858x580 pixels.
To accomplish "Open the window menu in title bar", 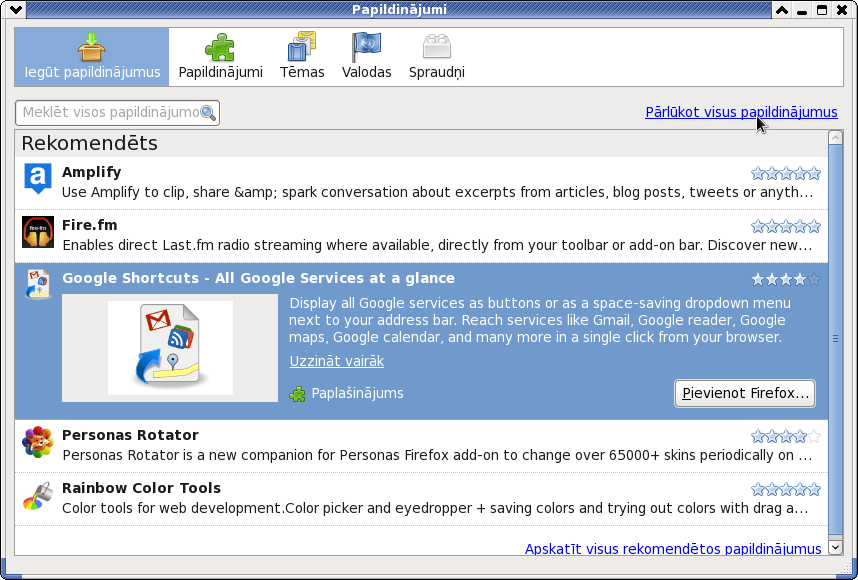I will (x=16, y=9).
